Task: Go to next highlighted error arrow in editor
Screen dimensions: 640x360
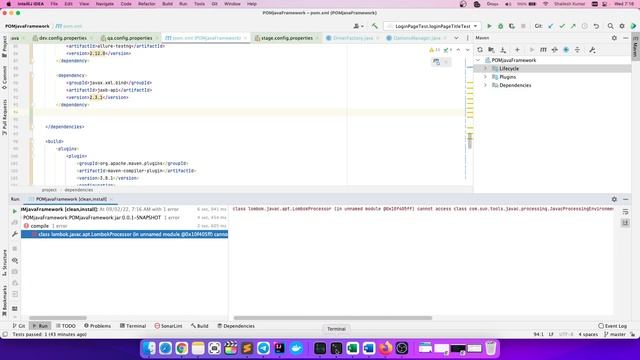Action: pyautogui.click(x=468, y=50)
